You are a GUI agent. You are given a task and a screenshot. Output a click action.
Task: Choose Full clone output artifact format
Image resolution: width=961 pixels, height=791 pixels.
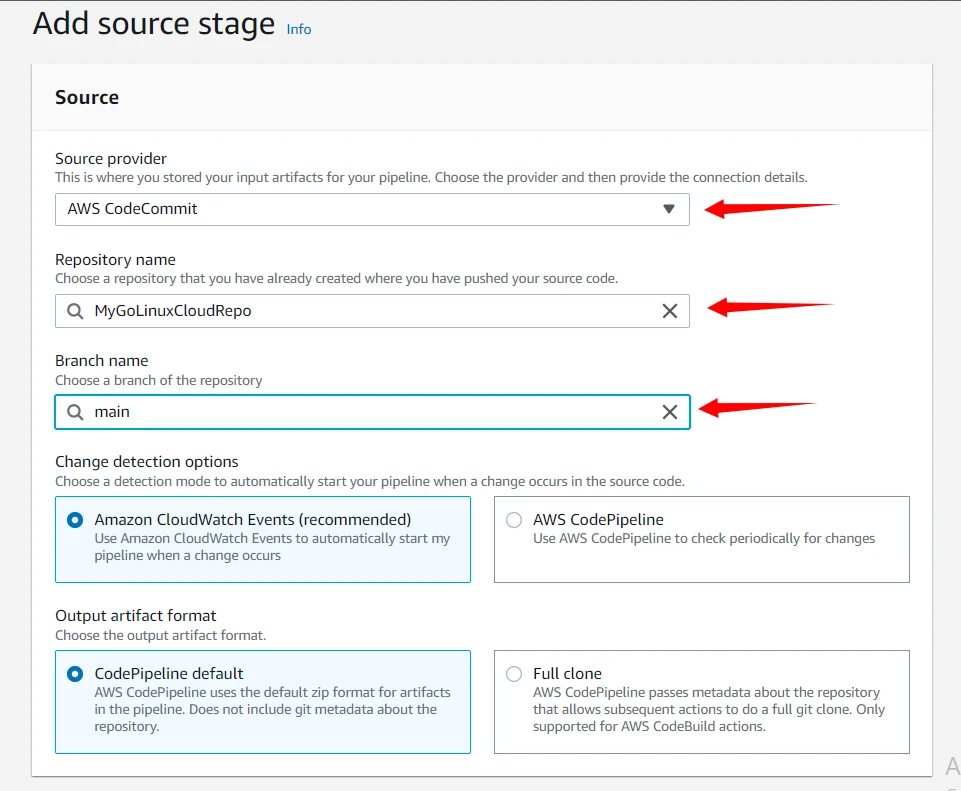(514, 674)
